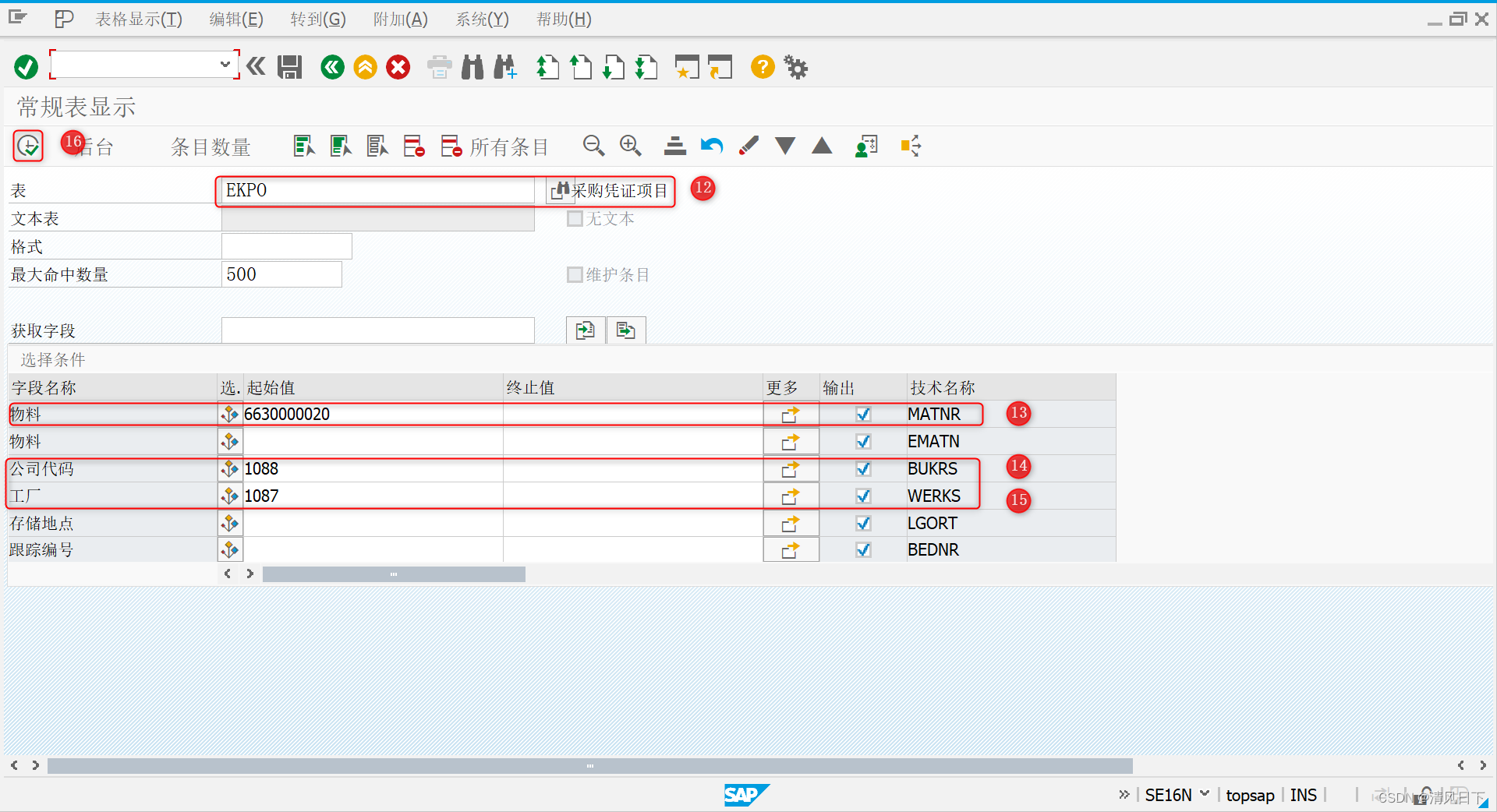Viewport: 1497px width, 812px height.
Task: Click the 最大命中数量 field showing 500
Action: [x=281, y=274]
